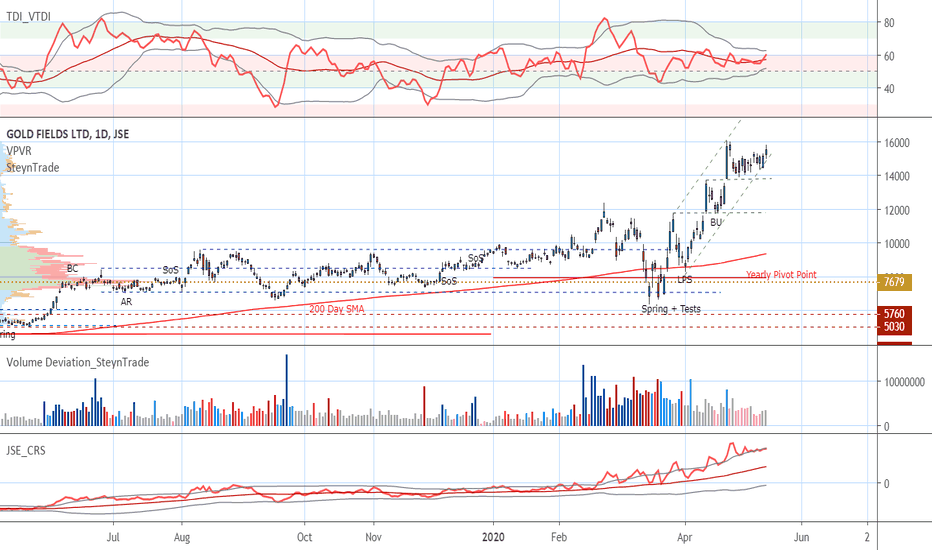The width and height of the screenshot is (932, 550).
Task: Click the SteynTrade indicator label
Action: pos(33,168)
